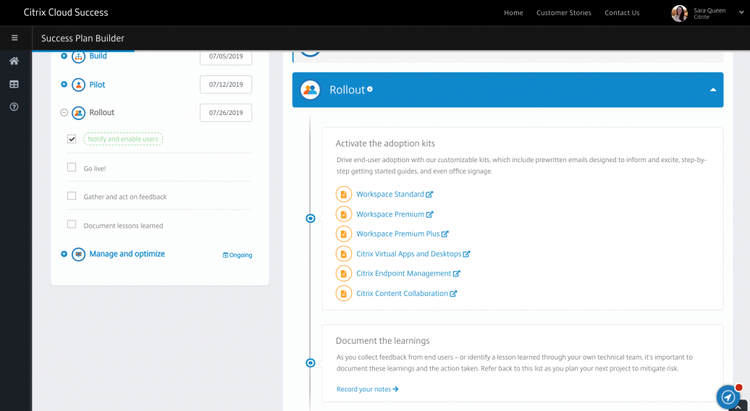
Task: Click the Gather and act on feedback text
Action: click(125, 197)
